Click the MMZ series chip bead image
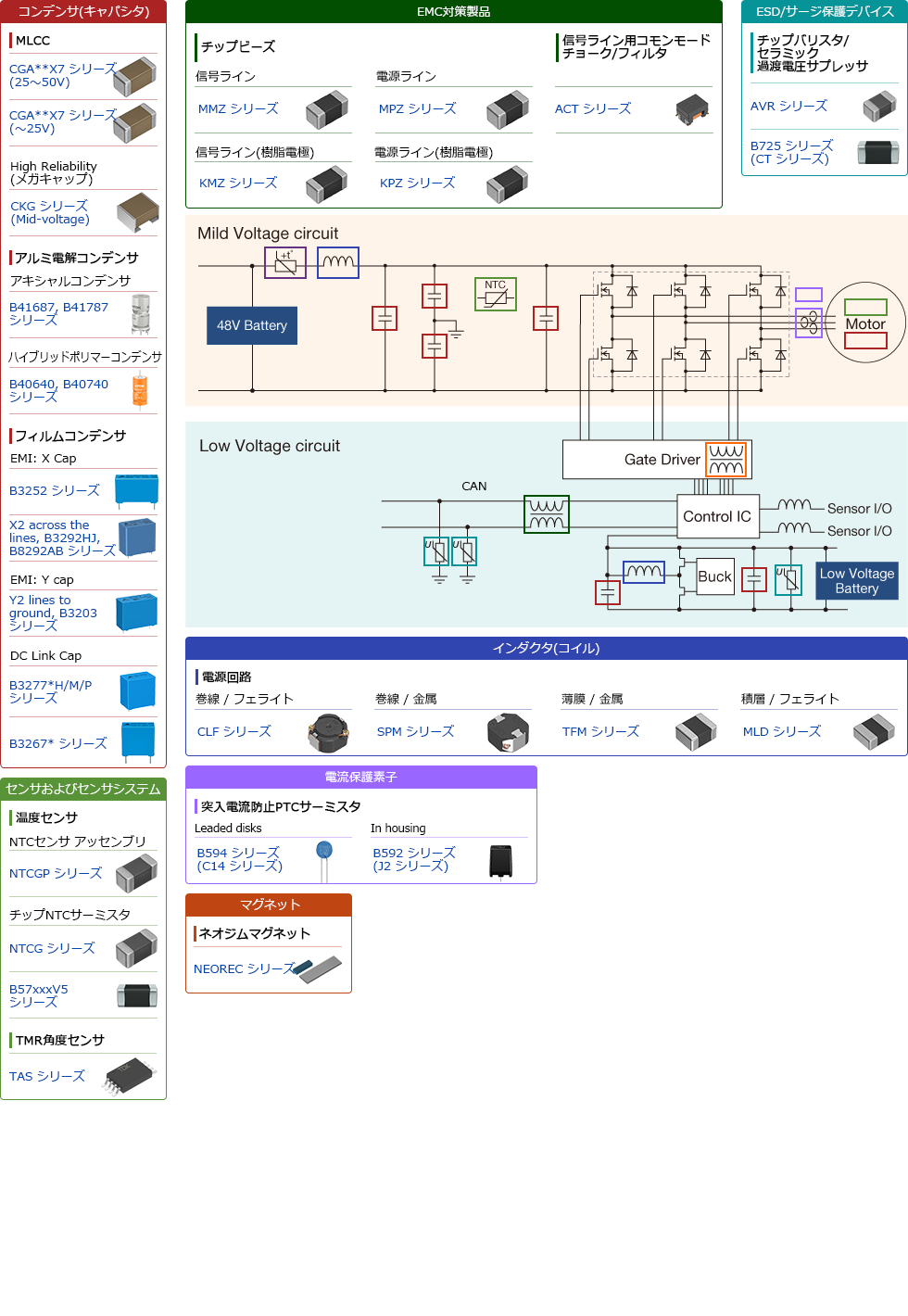The image size is (908, 1316). coord(327,109)
